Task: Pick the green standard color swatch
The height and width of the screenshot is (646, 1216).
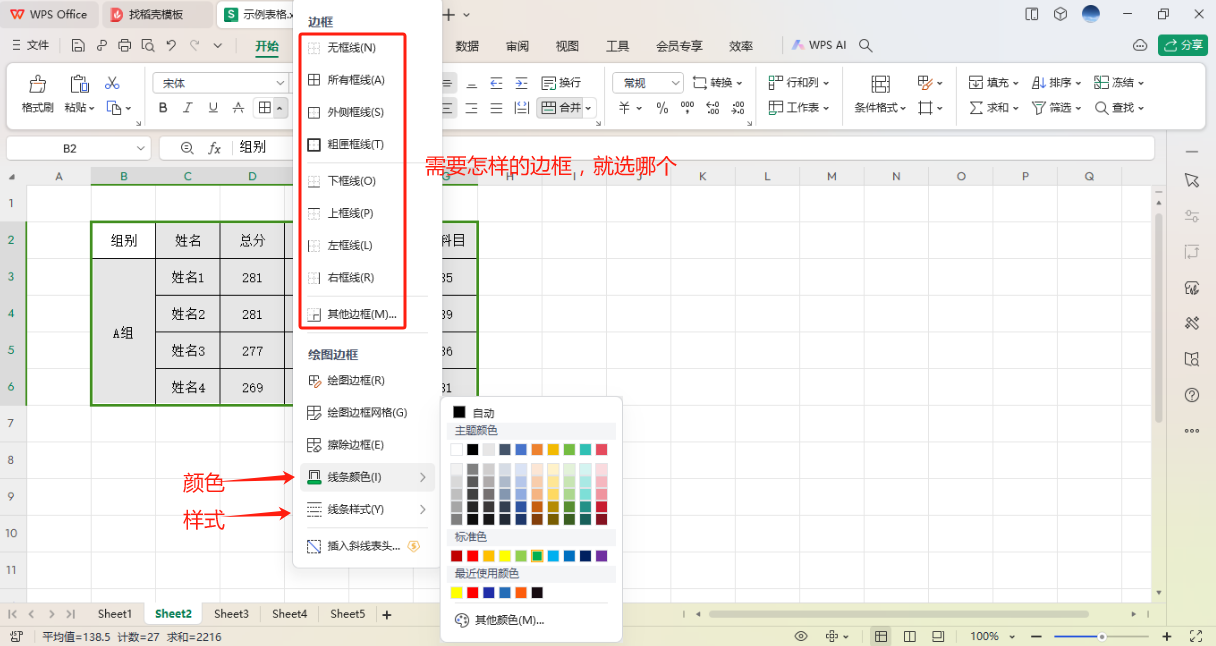Action: (537, 556)
